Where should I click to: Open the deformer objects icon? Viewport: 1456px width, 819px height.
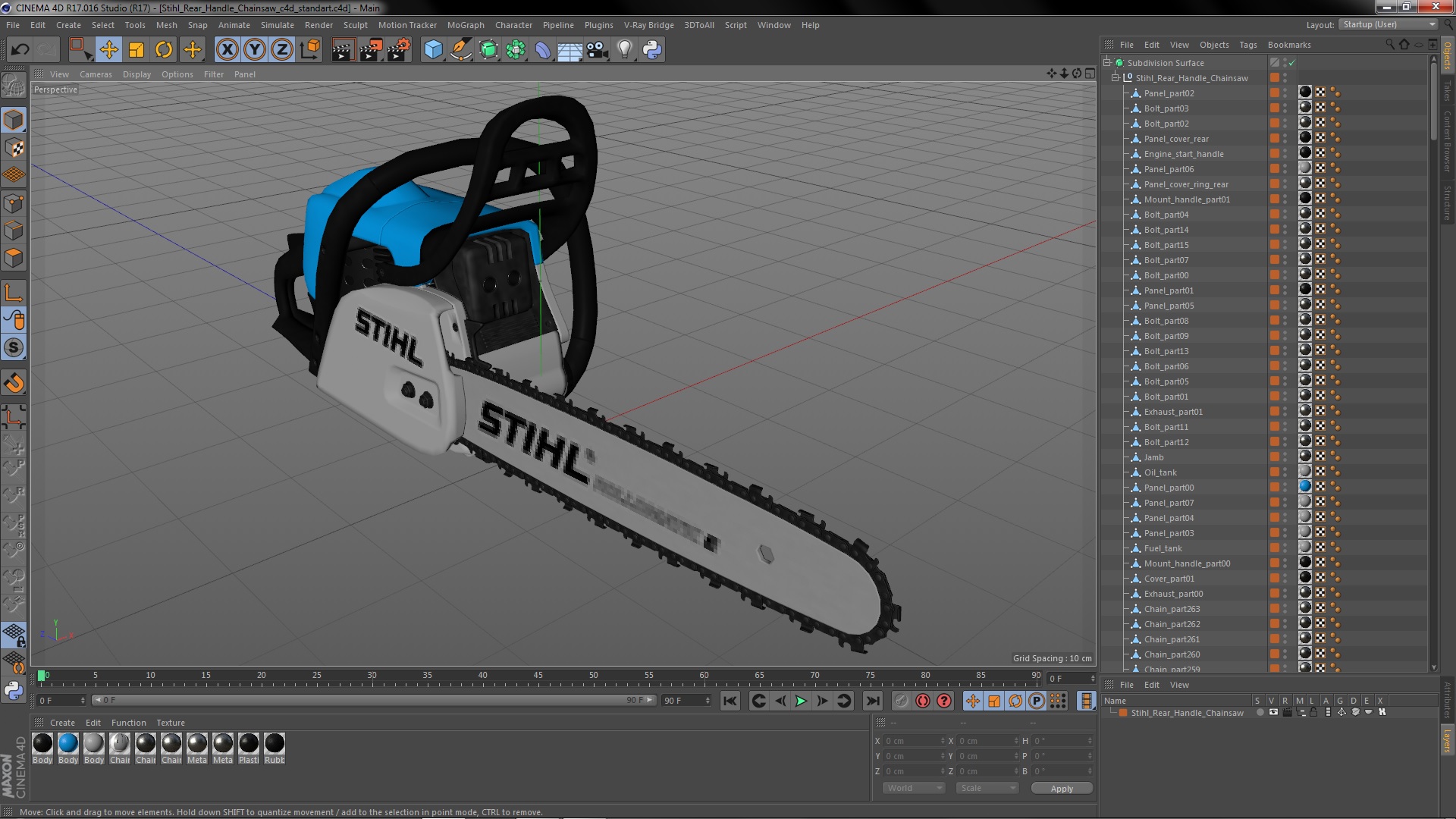pyautogui.click(x=543, y=50)
